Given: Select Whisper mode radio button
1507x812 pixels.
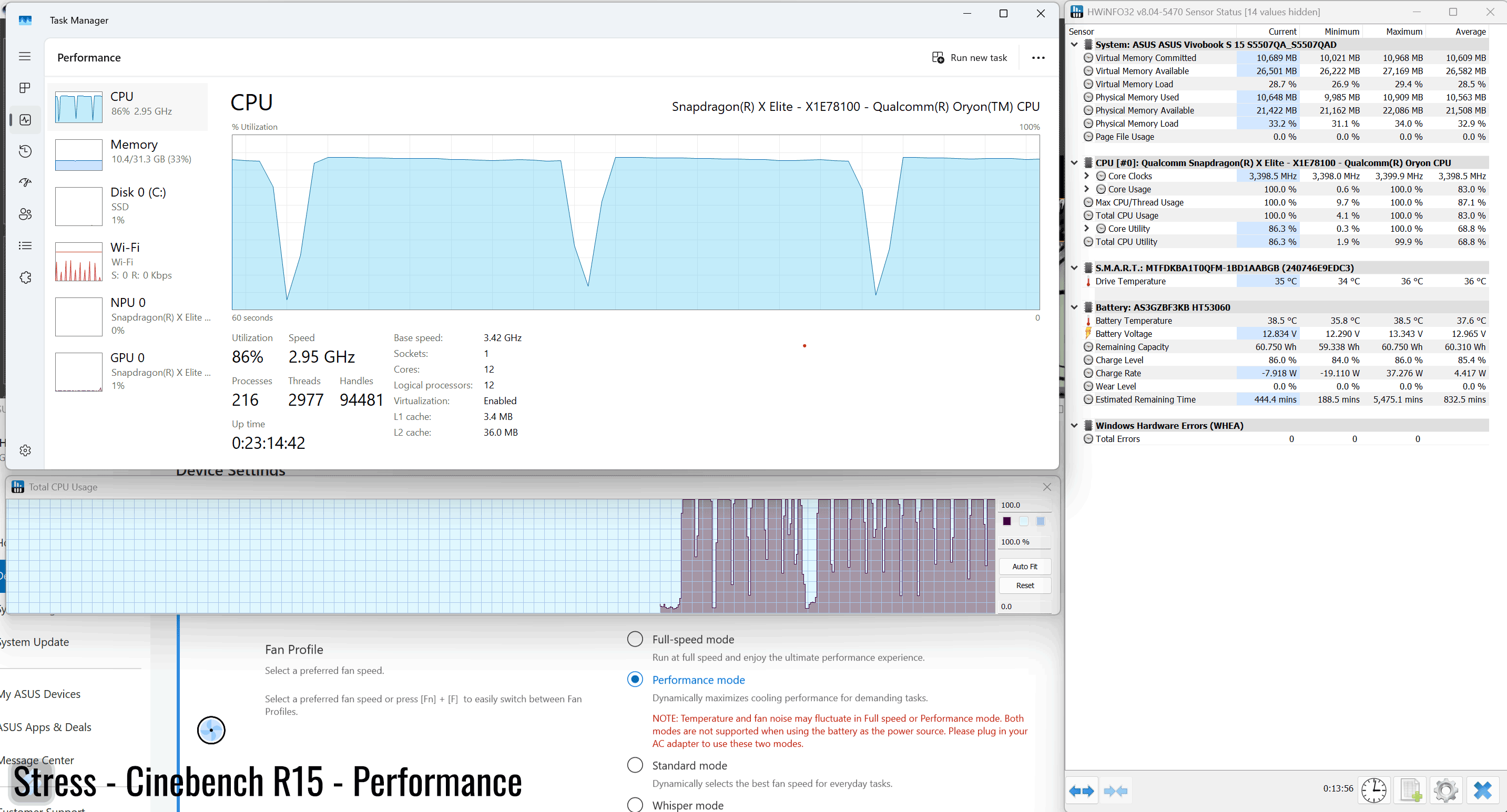Looking at the screenshot, I should (x=635, y=805).
